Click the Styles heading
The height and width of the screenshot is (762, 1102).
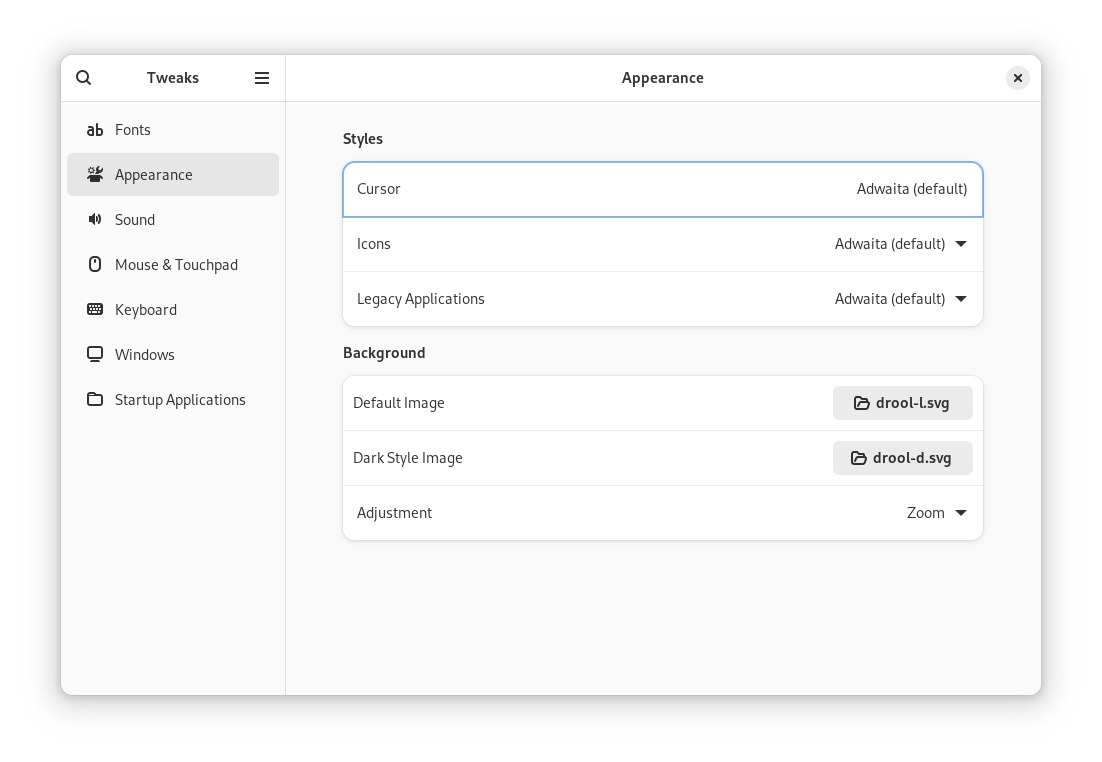(363, 139)
